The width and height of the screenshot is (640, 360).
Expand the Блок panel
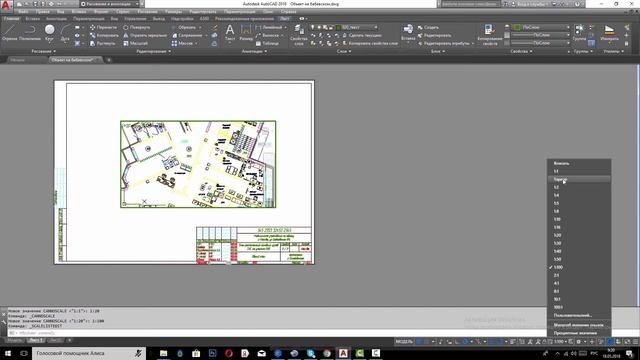point(438,51)
